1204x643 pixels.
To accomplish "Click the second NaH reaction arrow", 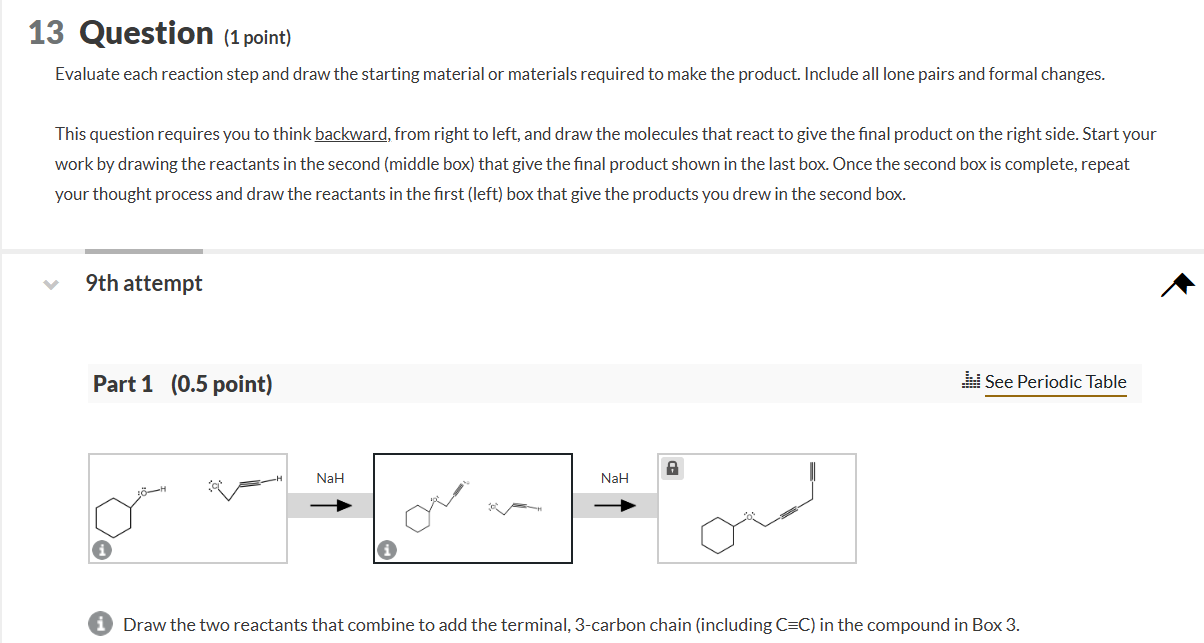I will 616,506.
